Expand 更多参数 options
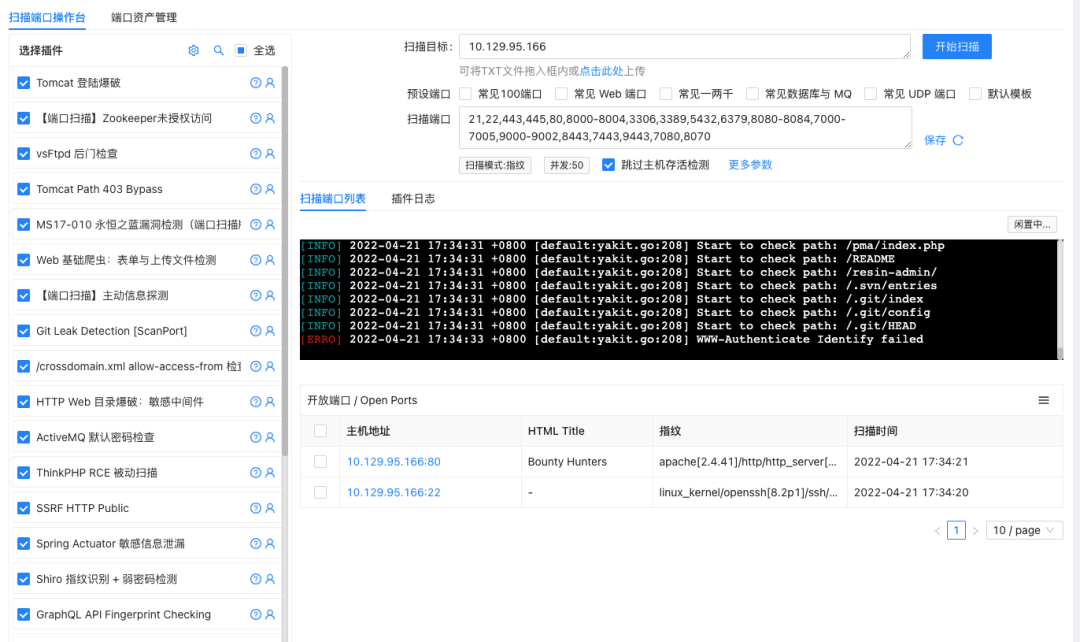 [750, 165]
